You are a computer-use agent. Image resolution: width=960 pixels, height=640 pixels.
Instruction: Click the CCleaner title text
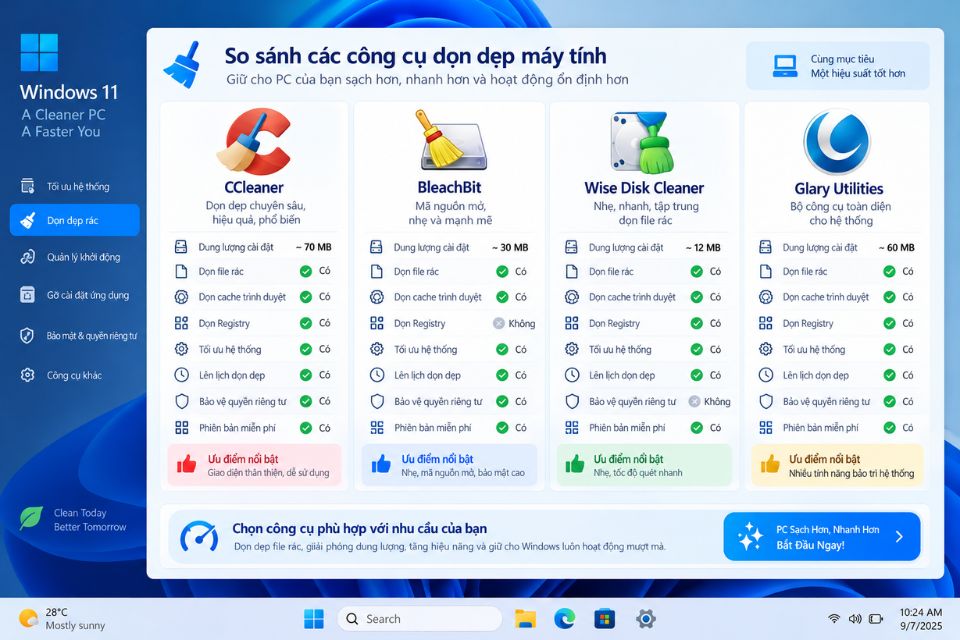click(254, 187)
